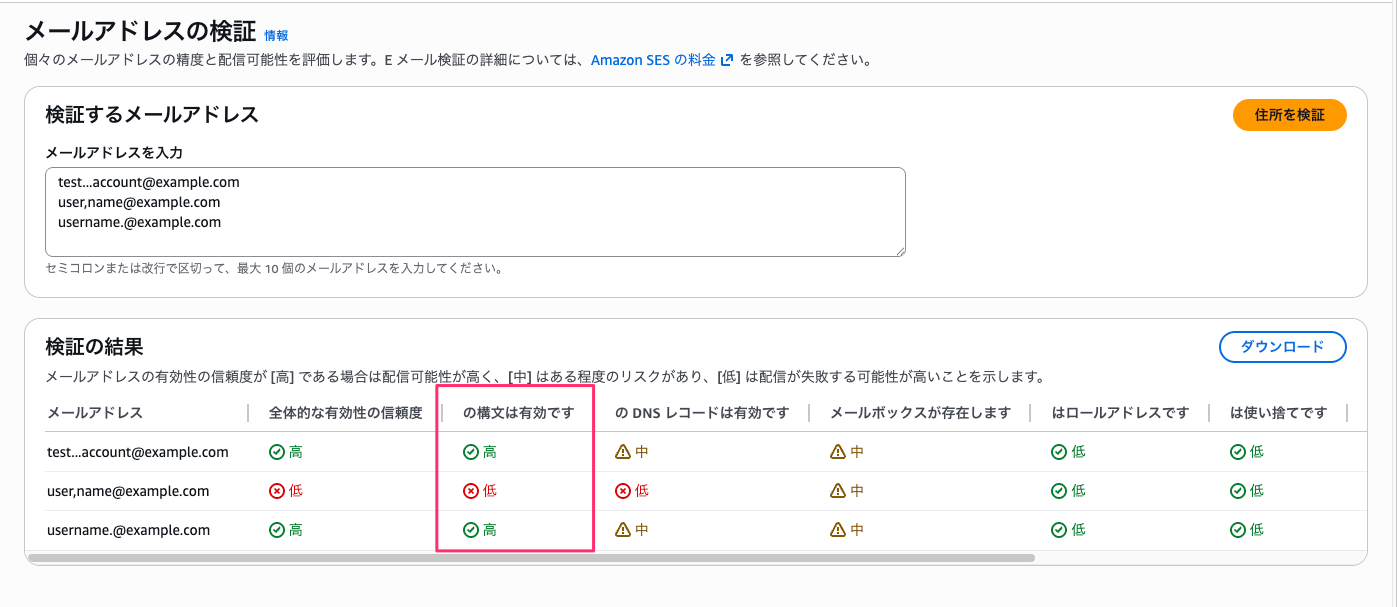Click green check in username. syntax column
This screenshot has height=607, width=1397.
click(x=471, y=530)
